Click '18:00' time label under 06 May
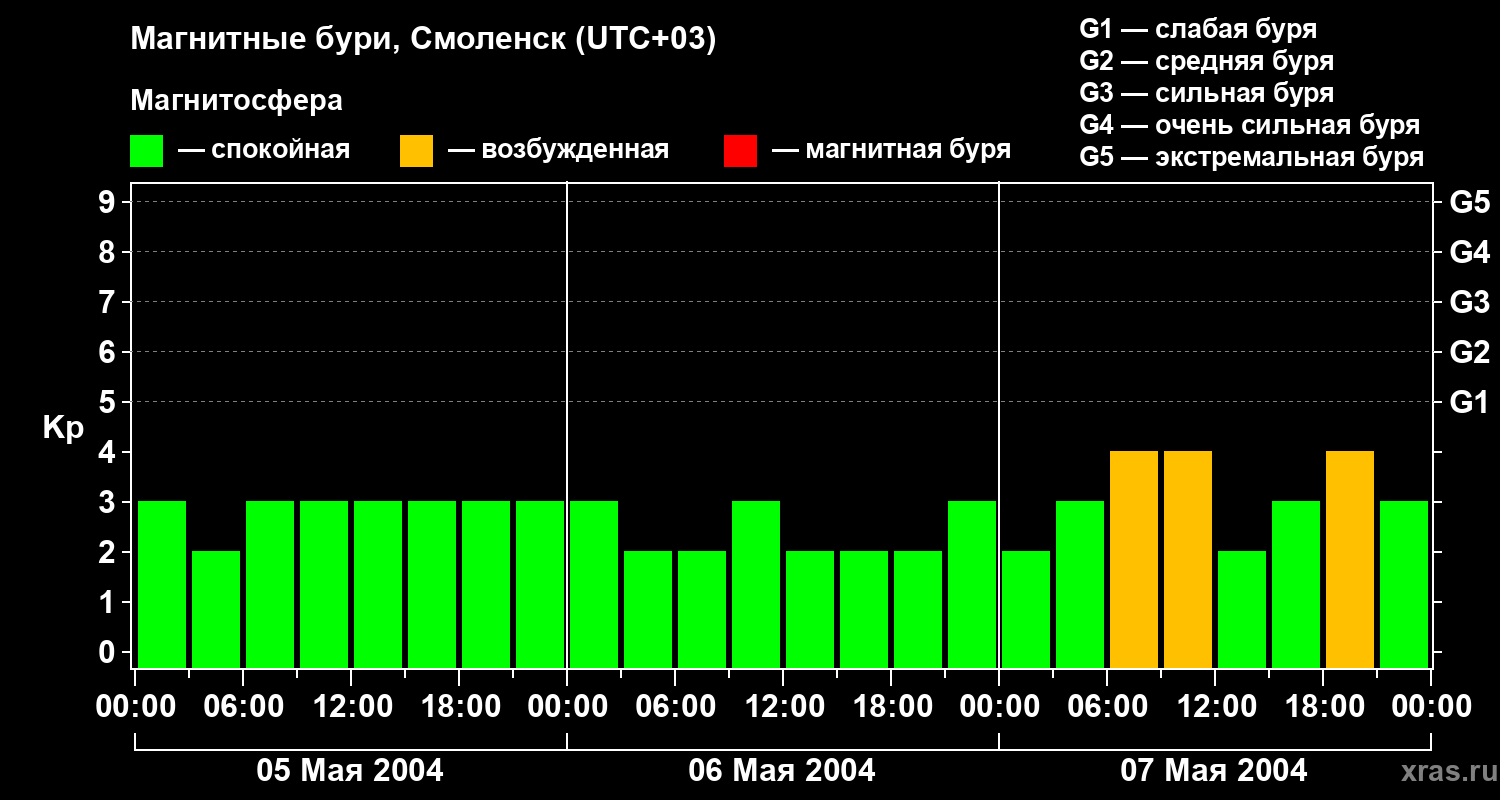Viewport: 1500px width, 800px height. (891, 707)
